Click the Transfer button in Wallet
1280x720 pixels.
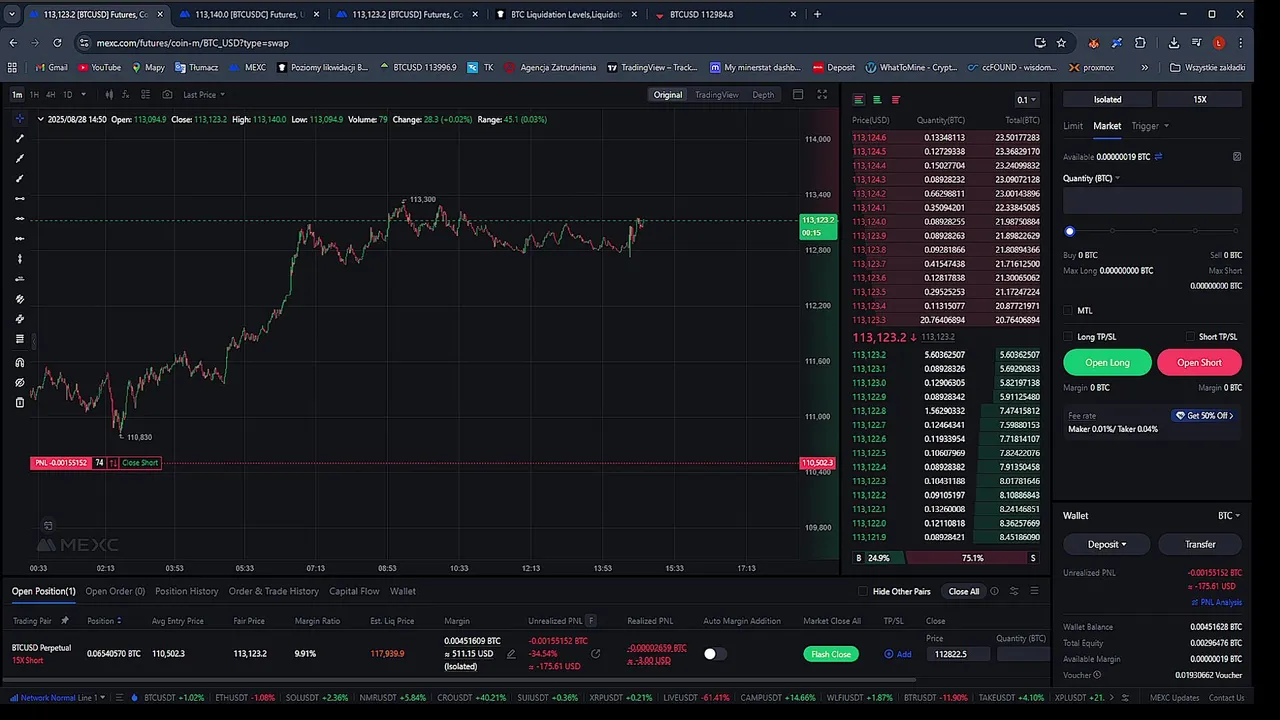(x=1200, y=544)
